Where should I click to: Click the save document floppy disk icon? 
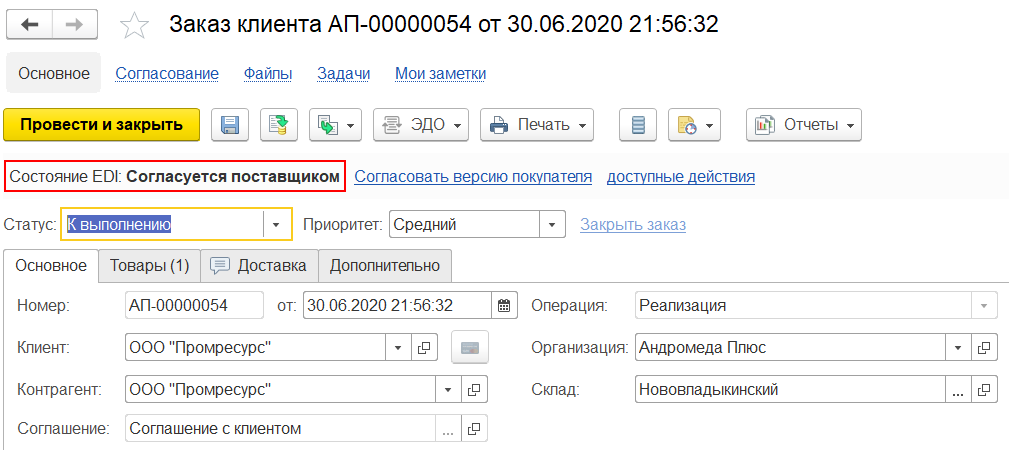pyautogui.click(x=230, y=125)
